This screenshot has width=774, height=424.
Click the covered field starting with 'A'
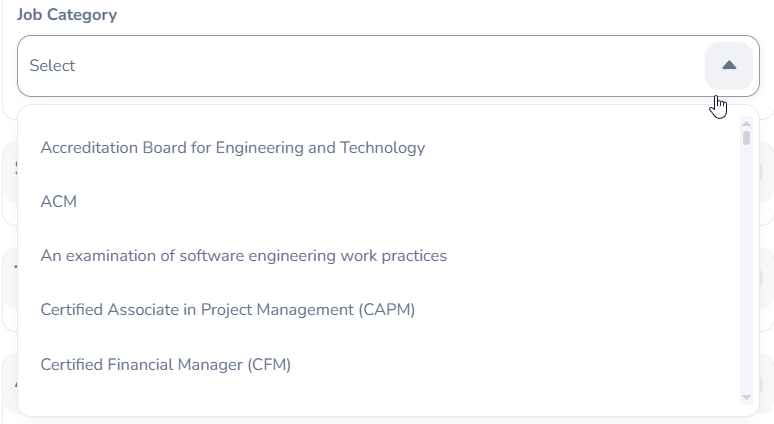11,384
